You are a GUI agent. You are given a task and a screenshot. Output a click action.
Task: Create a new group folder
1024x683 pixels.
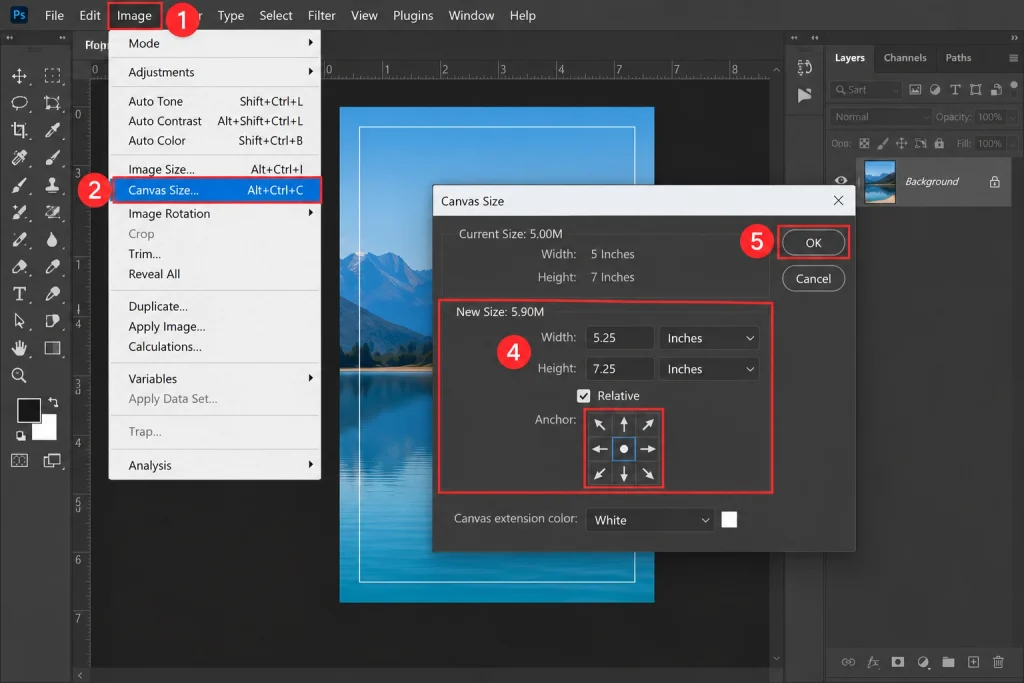coord(948,662)
